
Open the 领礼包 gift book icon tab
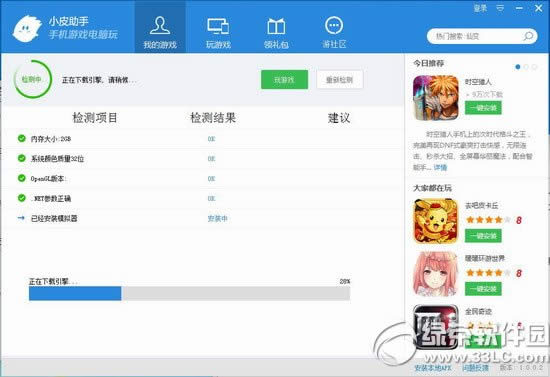click(x=276, y=26)
